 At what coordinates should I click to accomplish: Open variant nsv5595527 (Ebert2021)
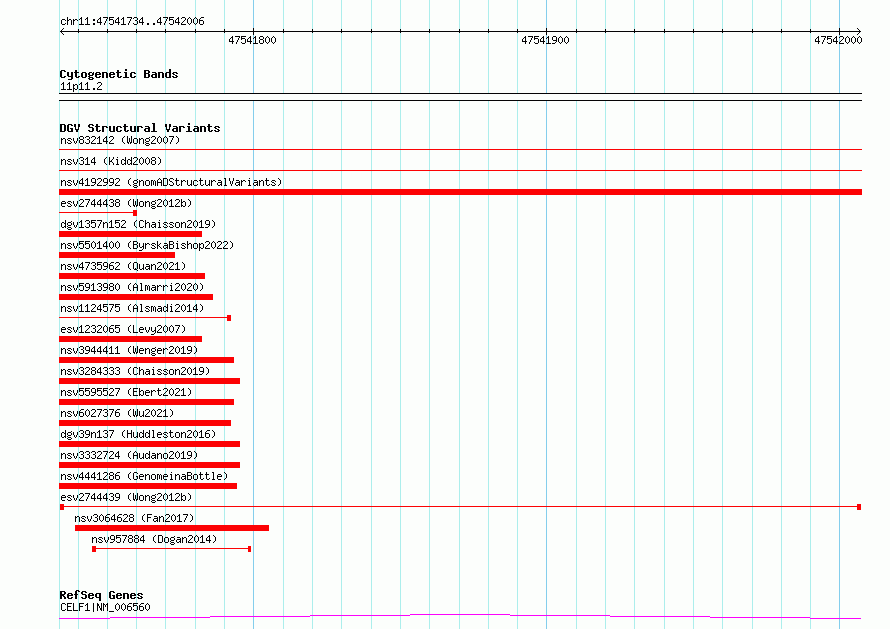(126, 392)
